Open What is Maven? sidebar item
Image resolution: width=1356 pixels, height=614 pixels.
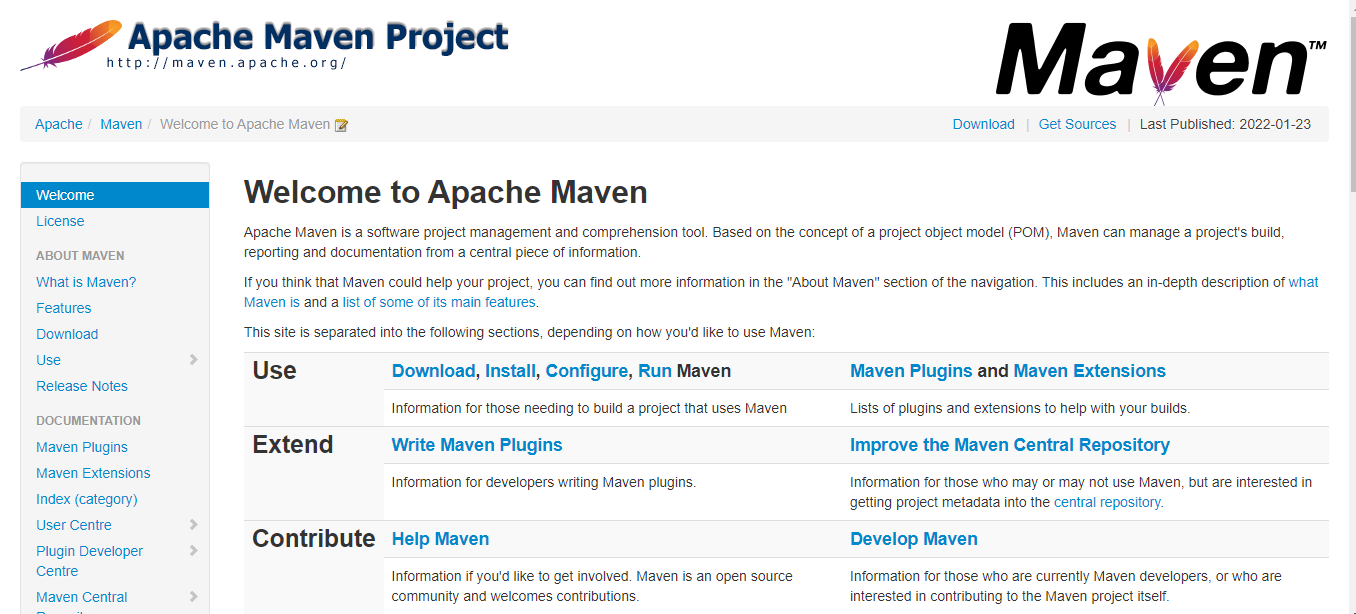pyautogui.click(x=86, y=282)
